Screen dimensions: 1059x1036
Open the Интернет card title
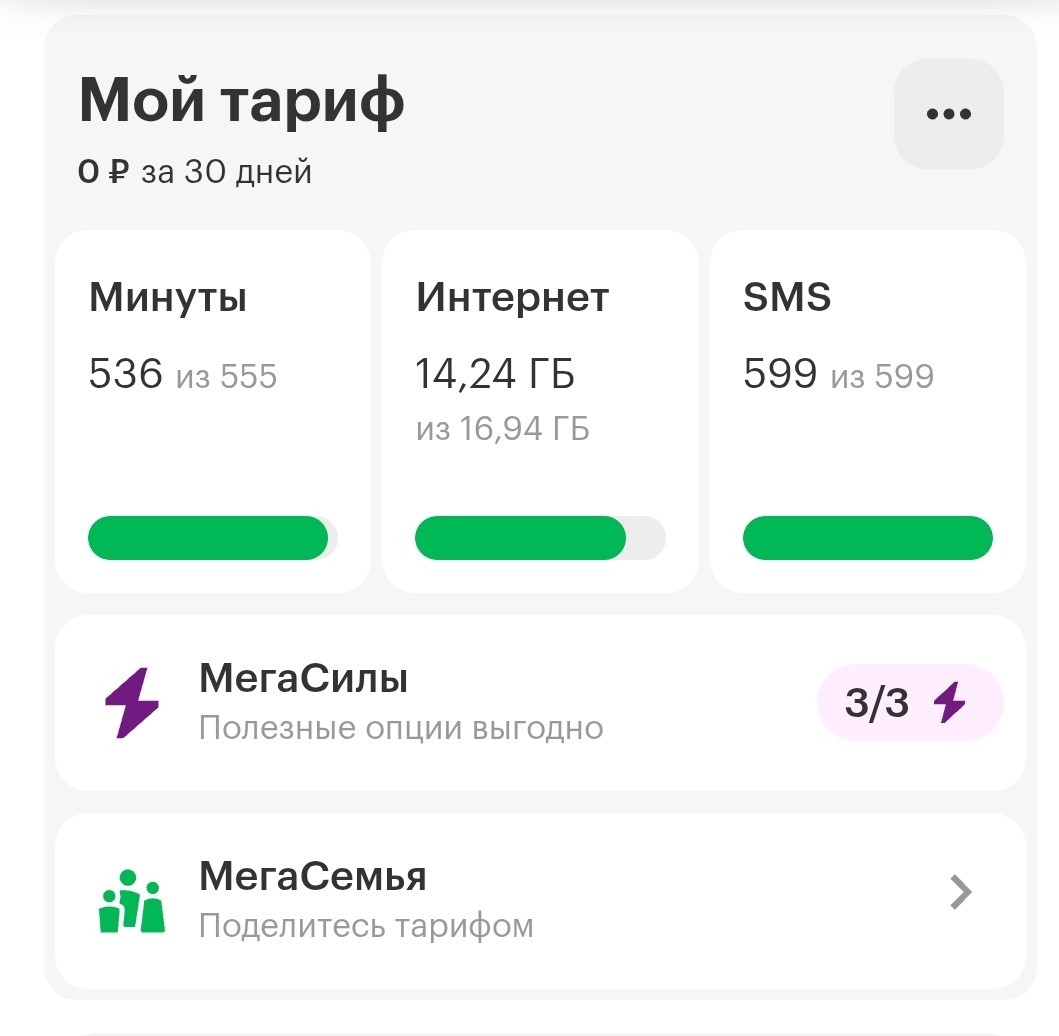pos(512,298)
